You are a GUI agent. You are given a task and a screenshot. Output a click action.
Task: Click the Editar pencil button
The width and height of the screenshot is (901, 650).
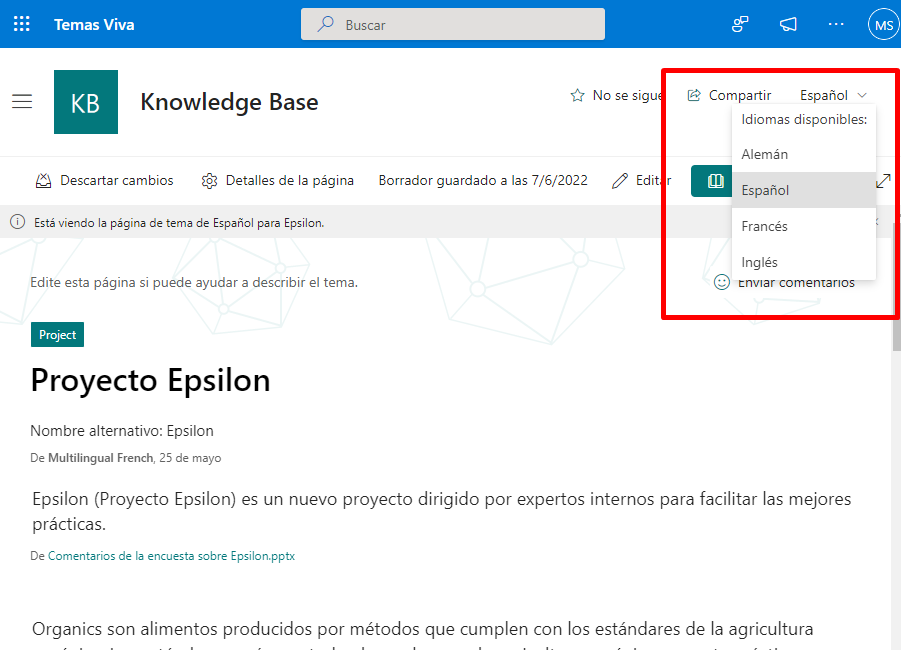(641, 180)
